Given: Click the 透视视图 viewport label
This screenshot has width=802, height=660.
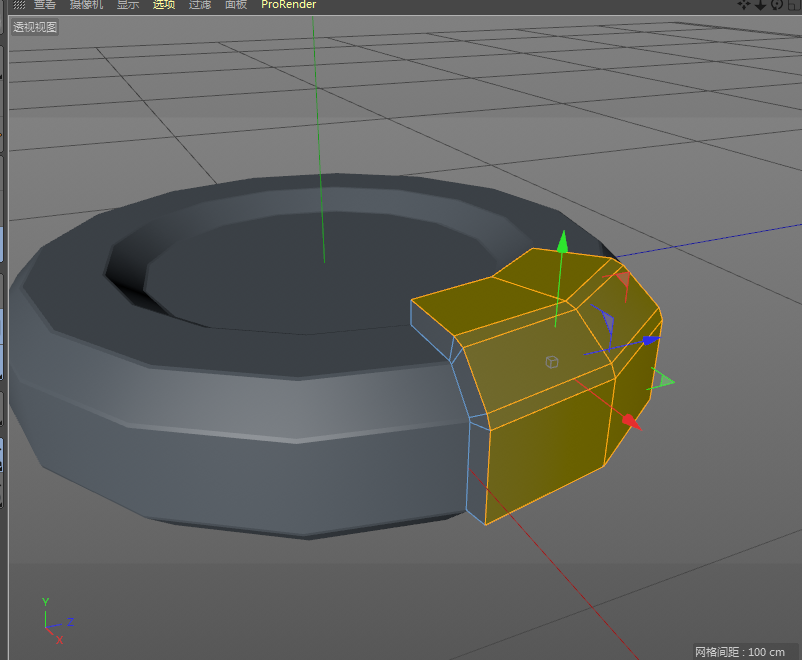Looking at the screenshot, I should click(x=35, y=27).
